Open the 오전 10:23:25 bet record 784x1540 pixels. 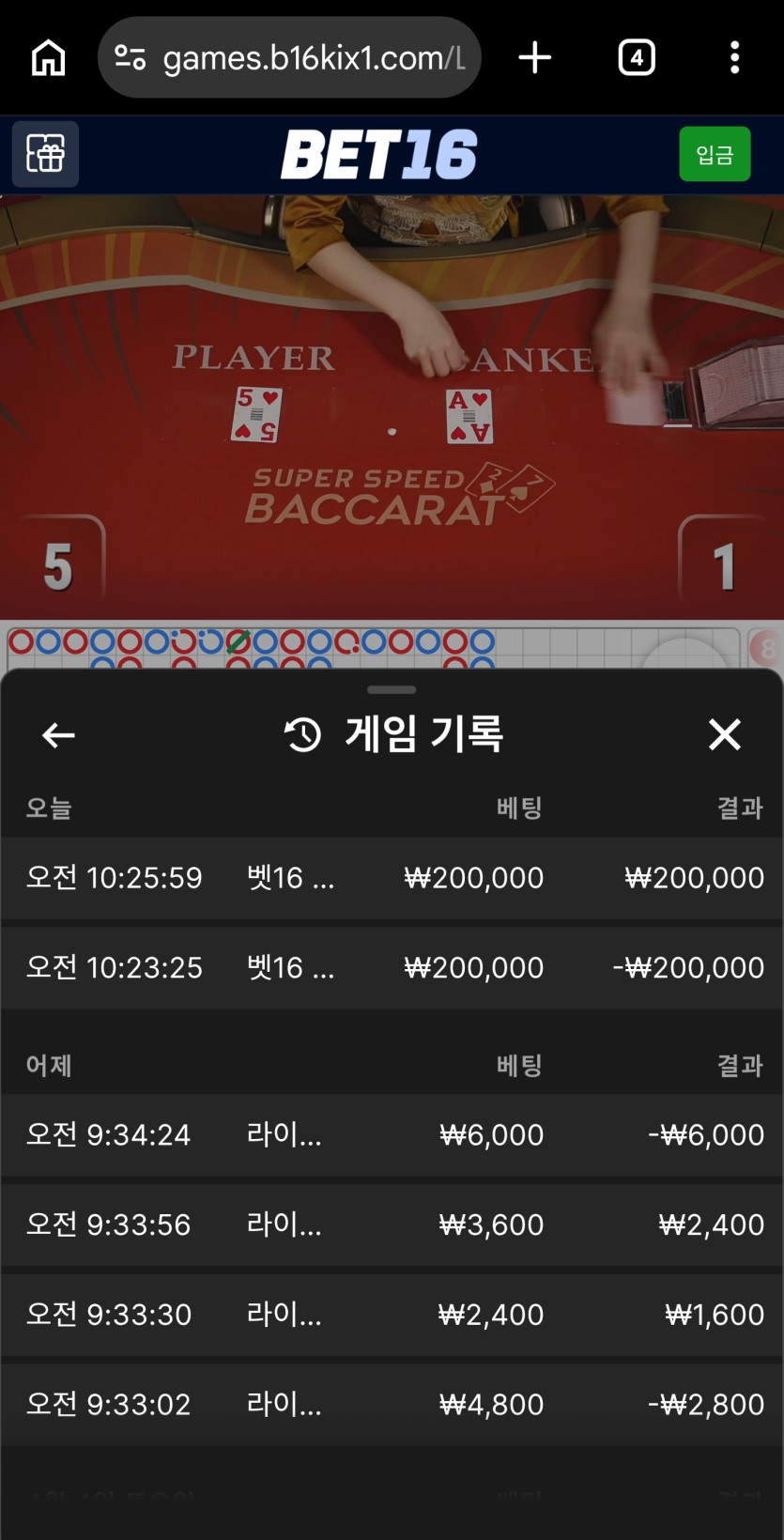[392, 968]
